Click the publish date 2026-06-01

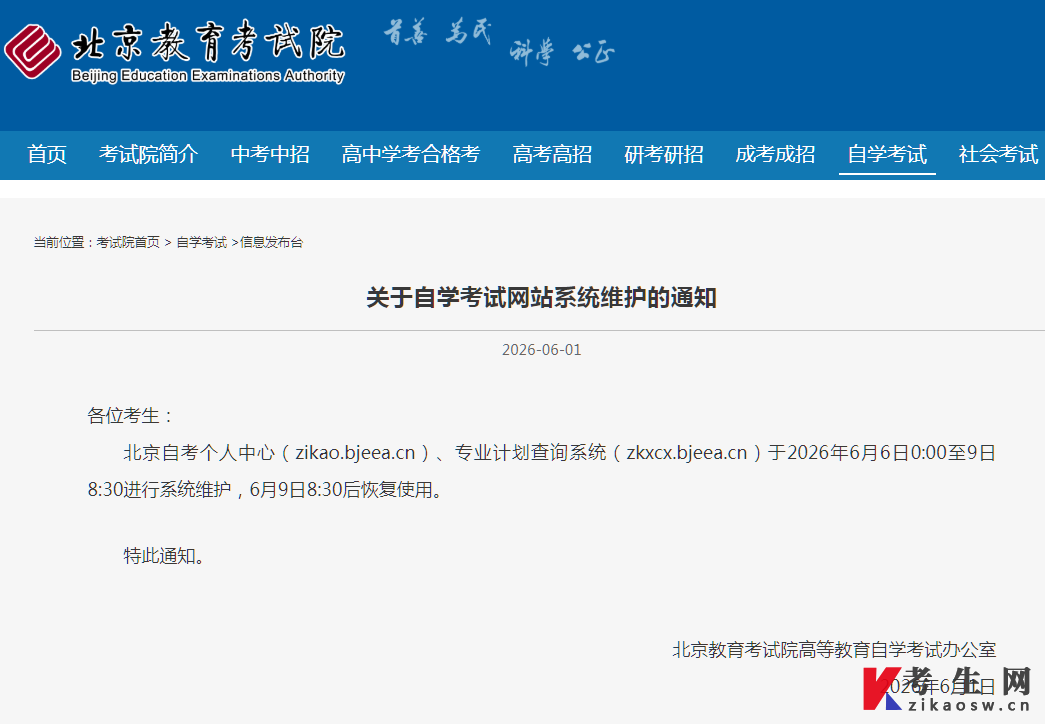click(x=541, y=349)
